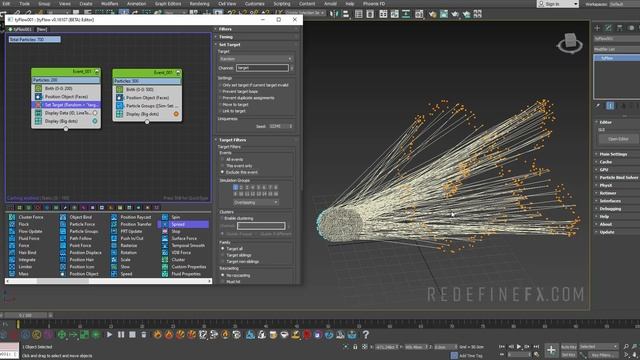Screen dimensions: 640x360
Task: Open the Rendering menu
Action: click(x=199, y=4)
